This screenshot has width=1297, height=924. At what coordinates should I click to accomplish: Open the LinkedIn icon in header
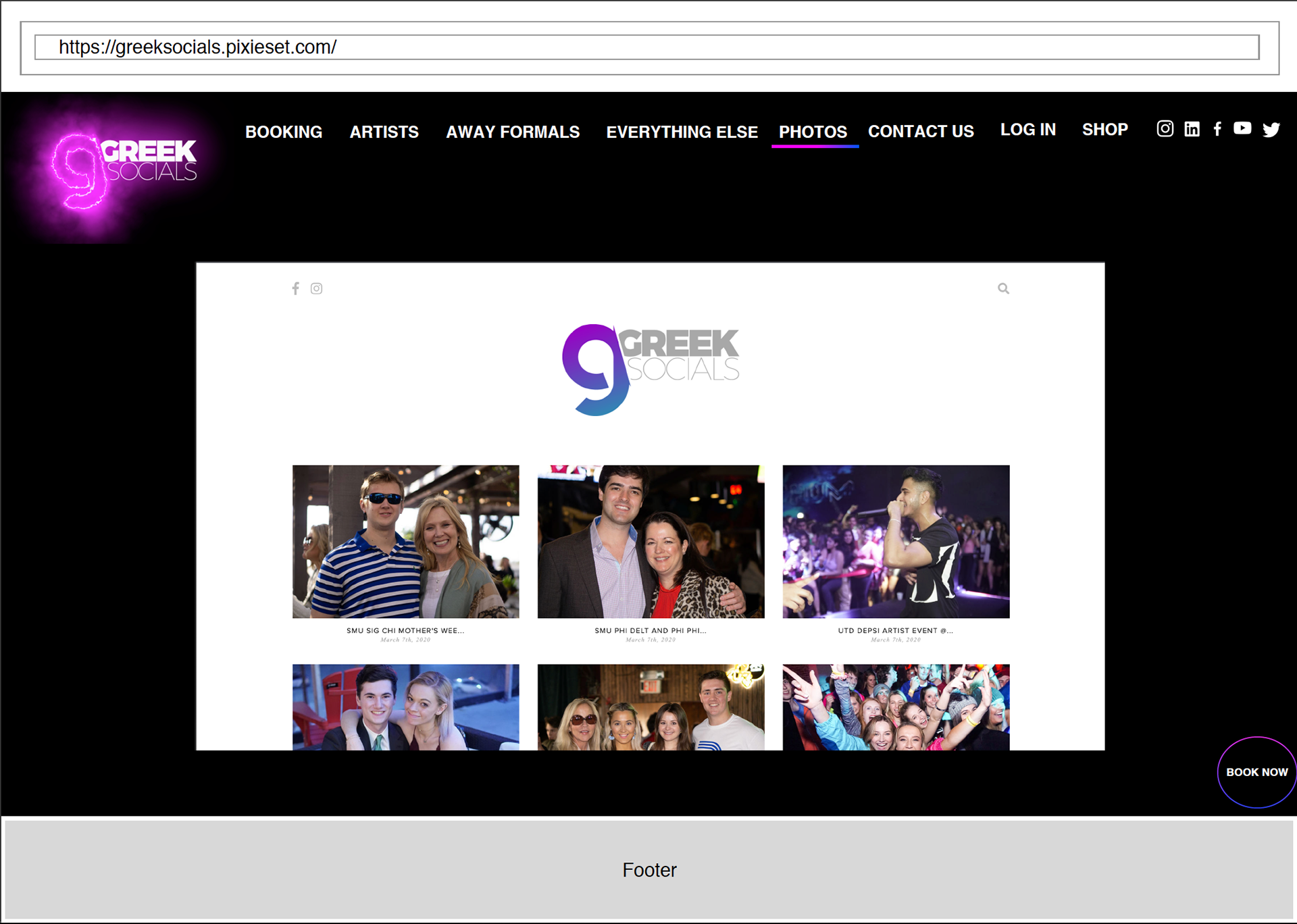pyautogui.click(x=1192, y=129)
